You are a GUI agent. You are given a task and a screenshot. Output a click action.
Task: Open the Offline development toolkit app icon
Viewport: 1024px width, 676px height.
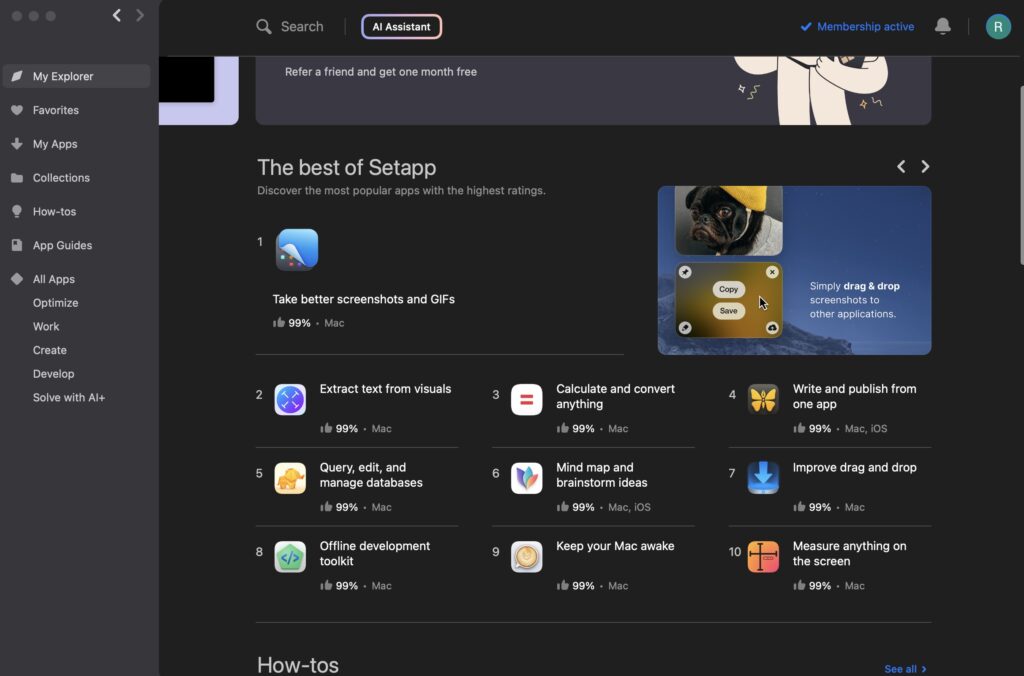[x=290, y=557]
